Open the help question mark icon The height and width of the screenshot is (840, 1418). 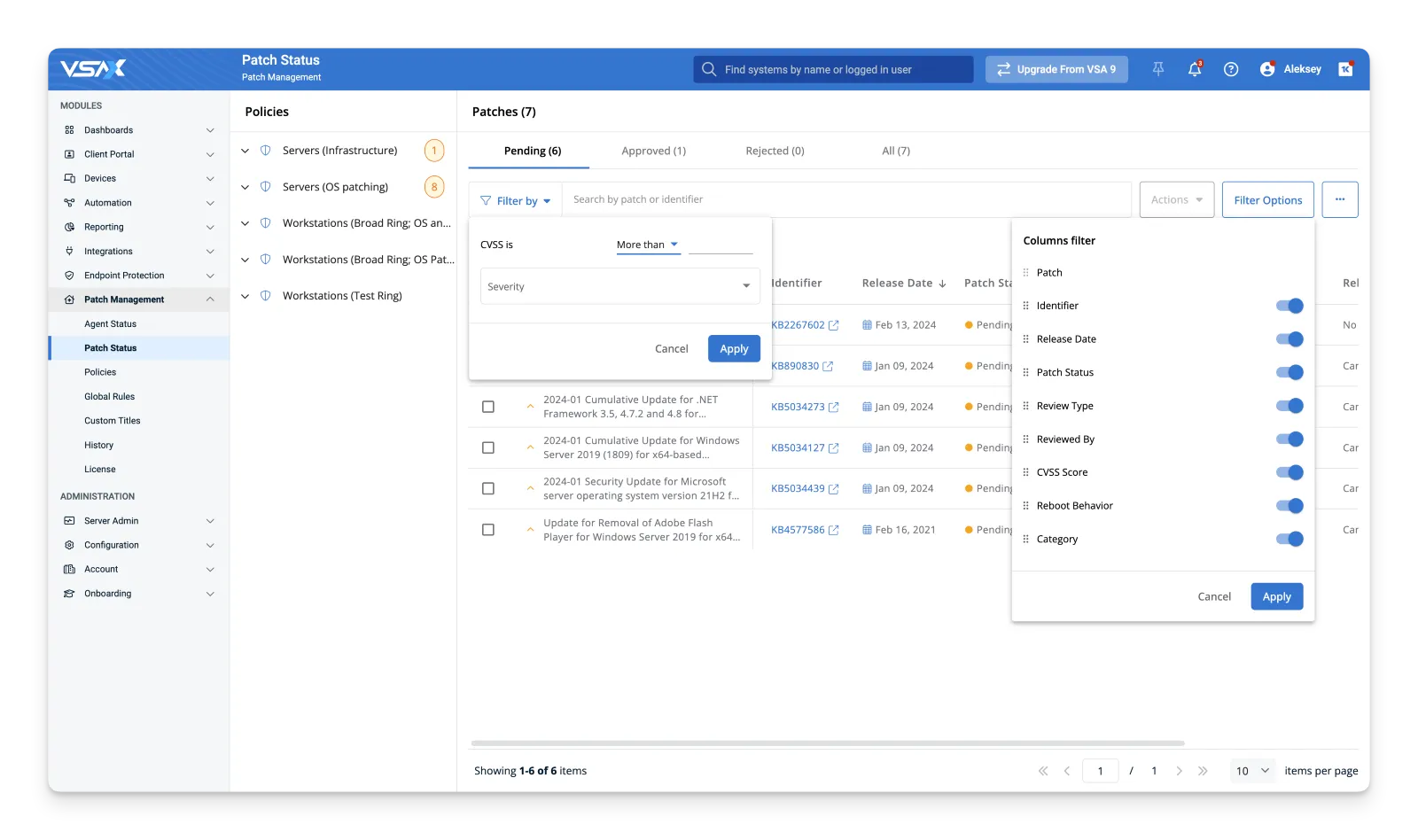(1230, 69)
